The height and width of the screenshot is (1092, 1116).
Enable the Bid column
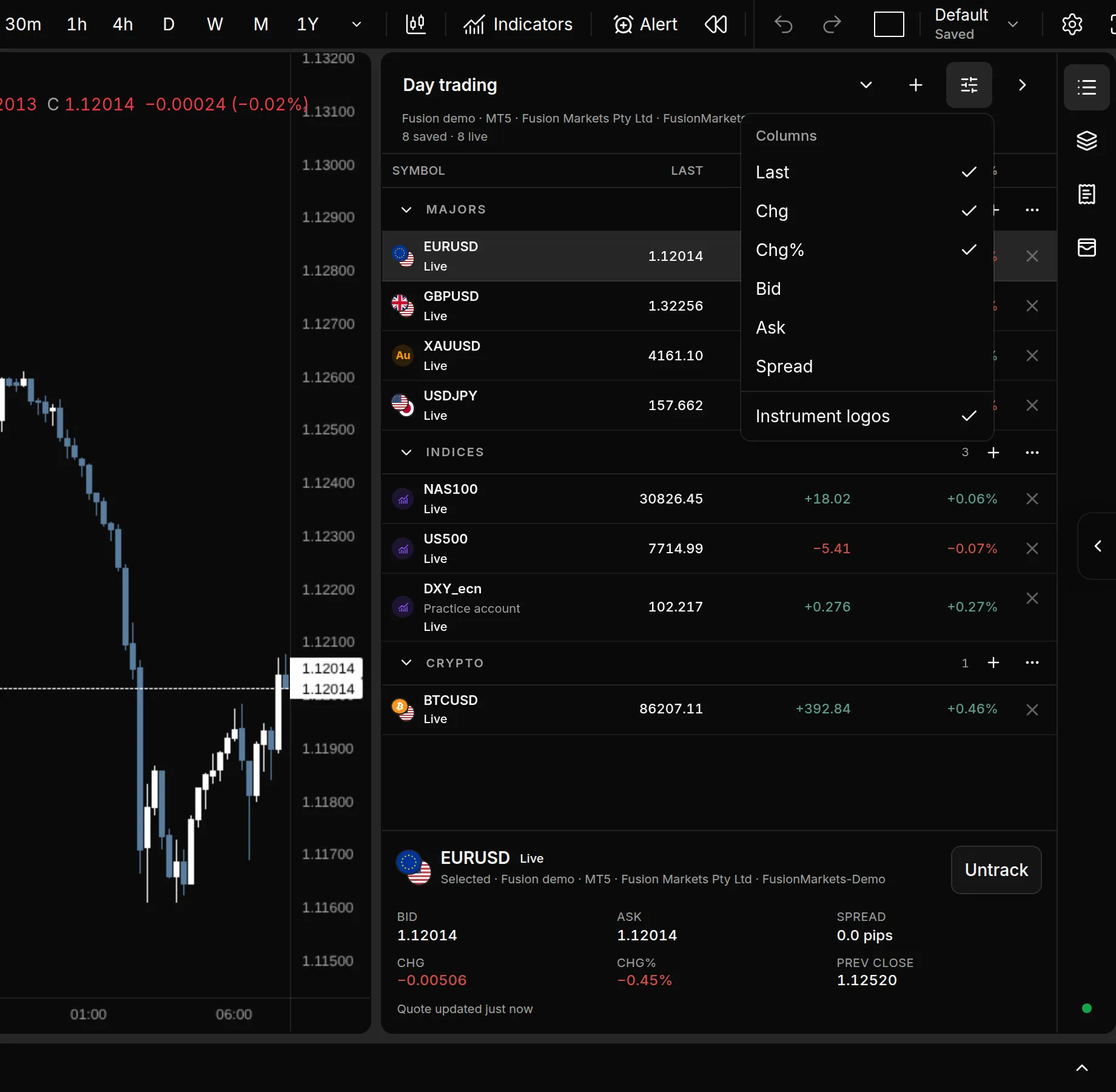867,289
